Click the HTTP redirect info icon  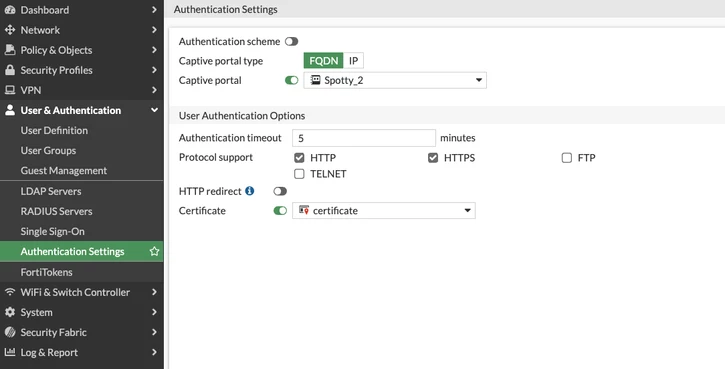click(250, 191)
